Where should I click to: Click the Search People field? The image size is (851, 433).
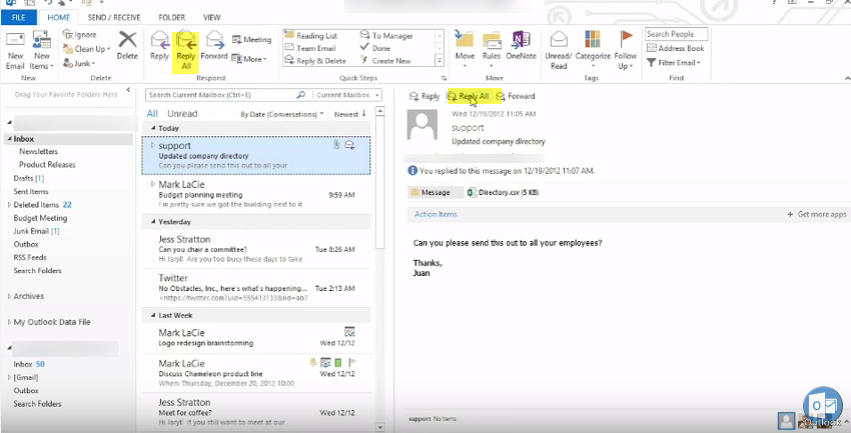pyautogui.click(x=677, y=34)
